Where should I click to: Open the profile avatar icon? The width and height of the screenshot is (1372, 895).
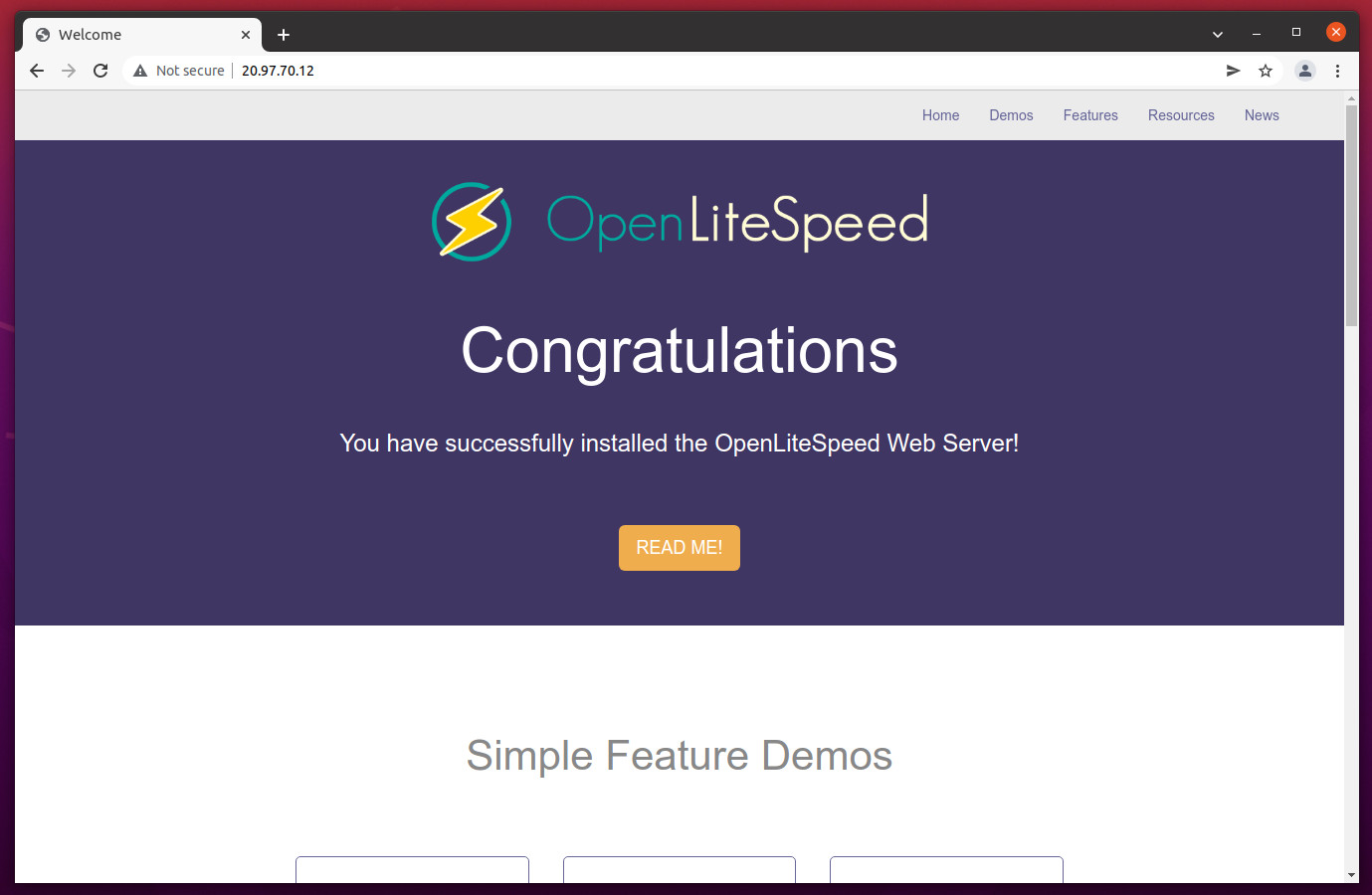[1305, 71]
